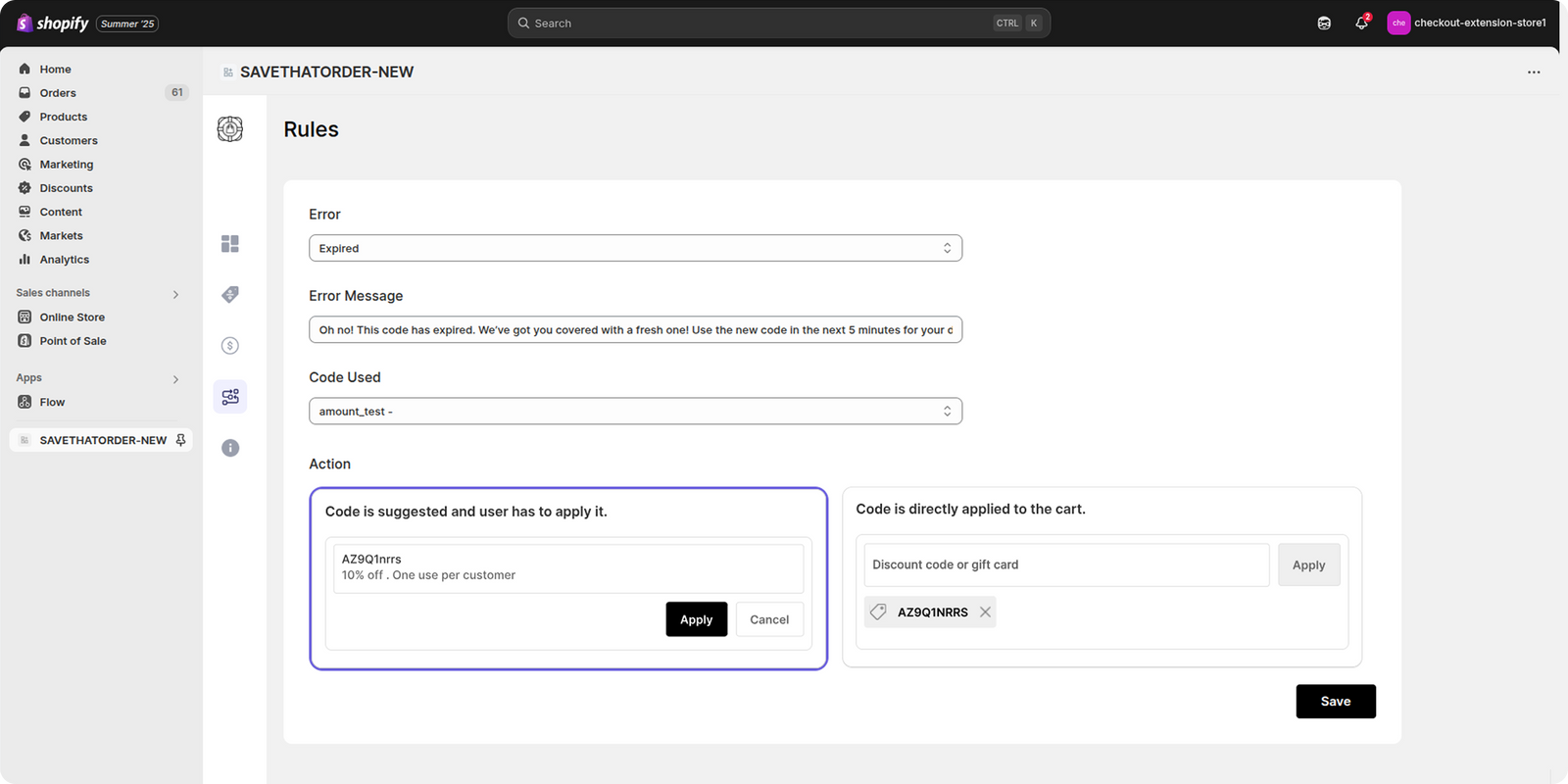Open the info icon in app sidebar
Image resolution: width=1568 pixels, height=784 pixels.
pyautogui.click(x=230, y=448)
